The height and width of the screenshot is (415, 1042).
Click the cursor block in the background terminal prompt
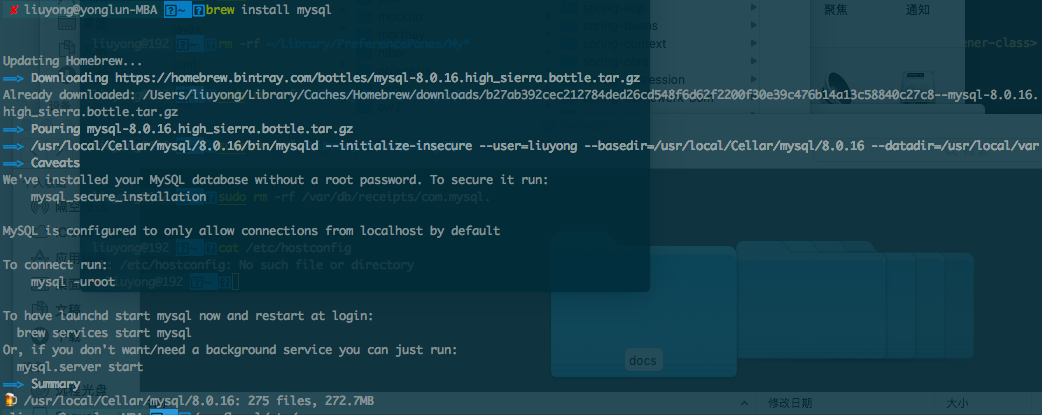coord(235,282)
